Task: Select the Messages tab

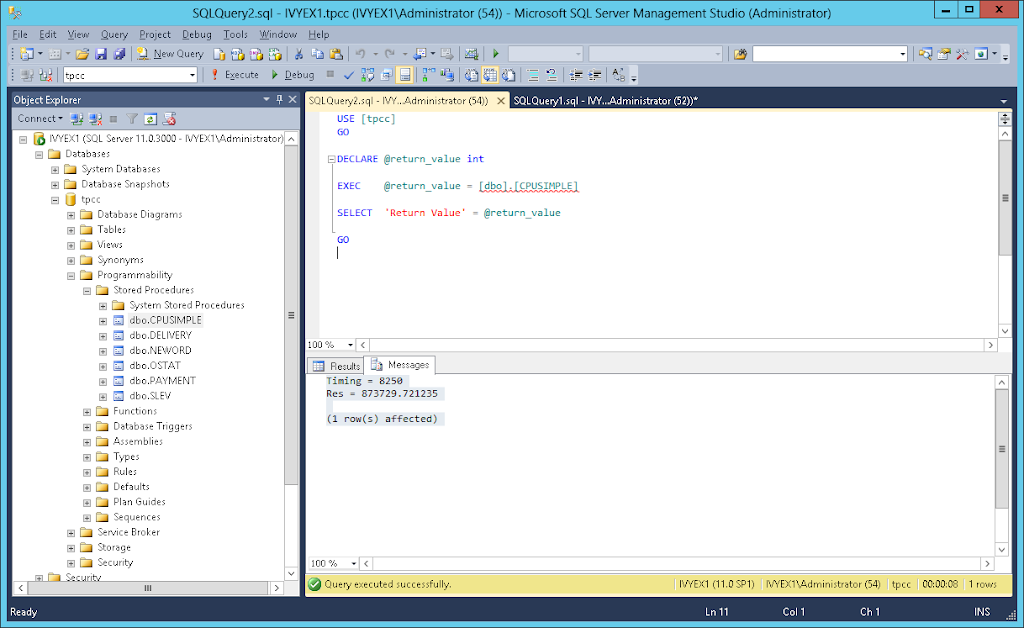Action: point(400,365)
